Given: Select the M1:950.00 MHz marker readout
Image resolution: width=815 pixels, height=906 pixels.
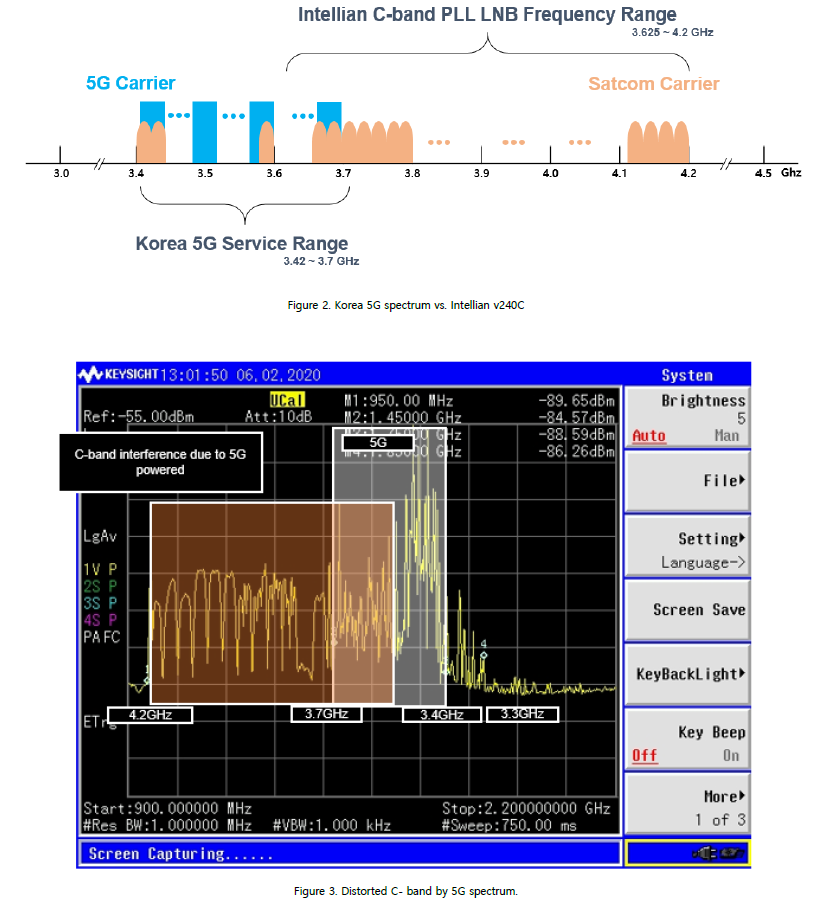Looking at the screenshot, I should 399,400.
